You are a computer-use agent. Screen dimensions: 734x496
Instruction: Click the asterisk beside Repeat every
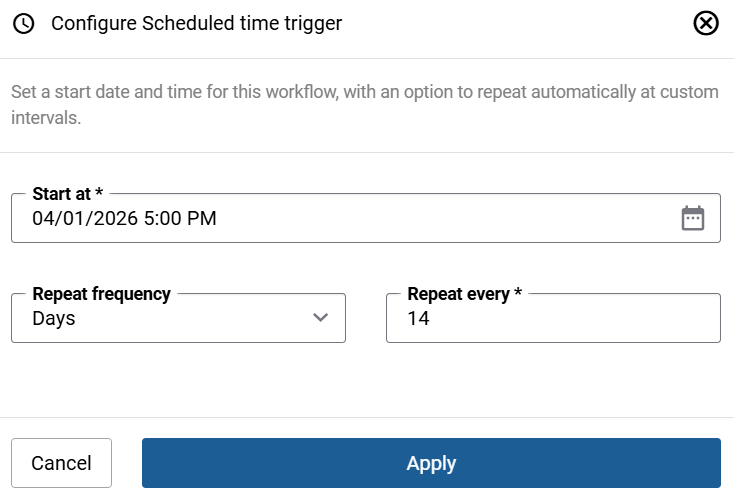(518, 293)
